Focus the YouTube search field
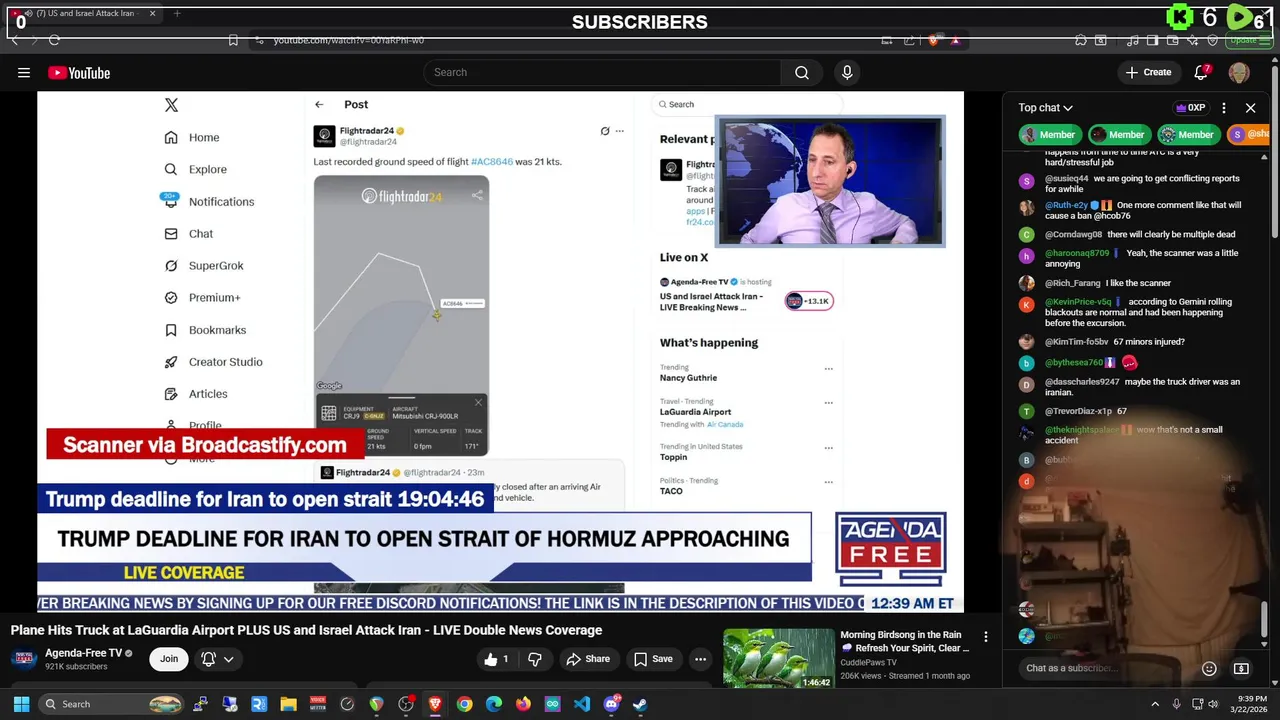This screenshot has height=720, width=1280. (x=603, y=72)
